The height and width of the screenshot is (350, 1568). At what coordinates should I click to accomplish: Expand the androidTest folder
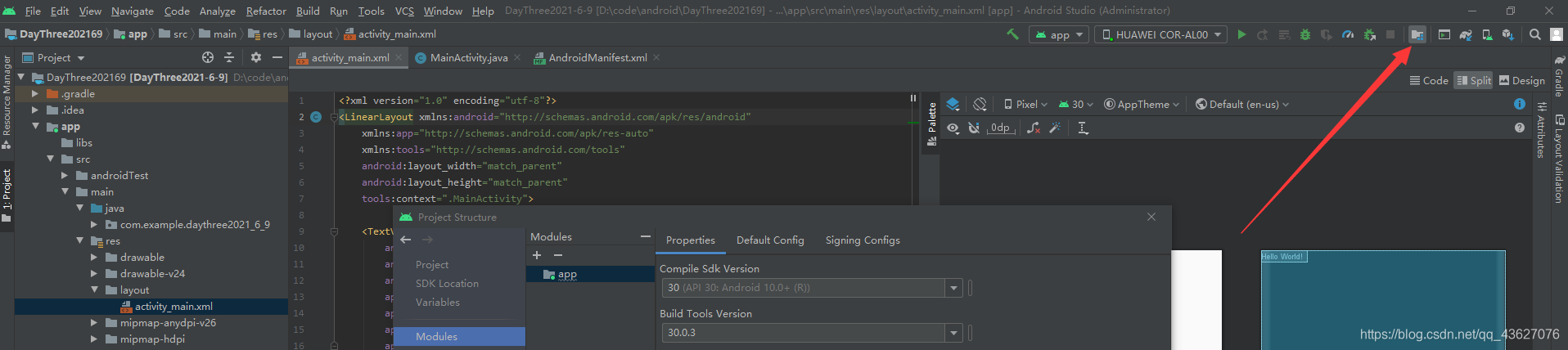click(65, 175)
